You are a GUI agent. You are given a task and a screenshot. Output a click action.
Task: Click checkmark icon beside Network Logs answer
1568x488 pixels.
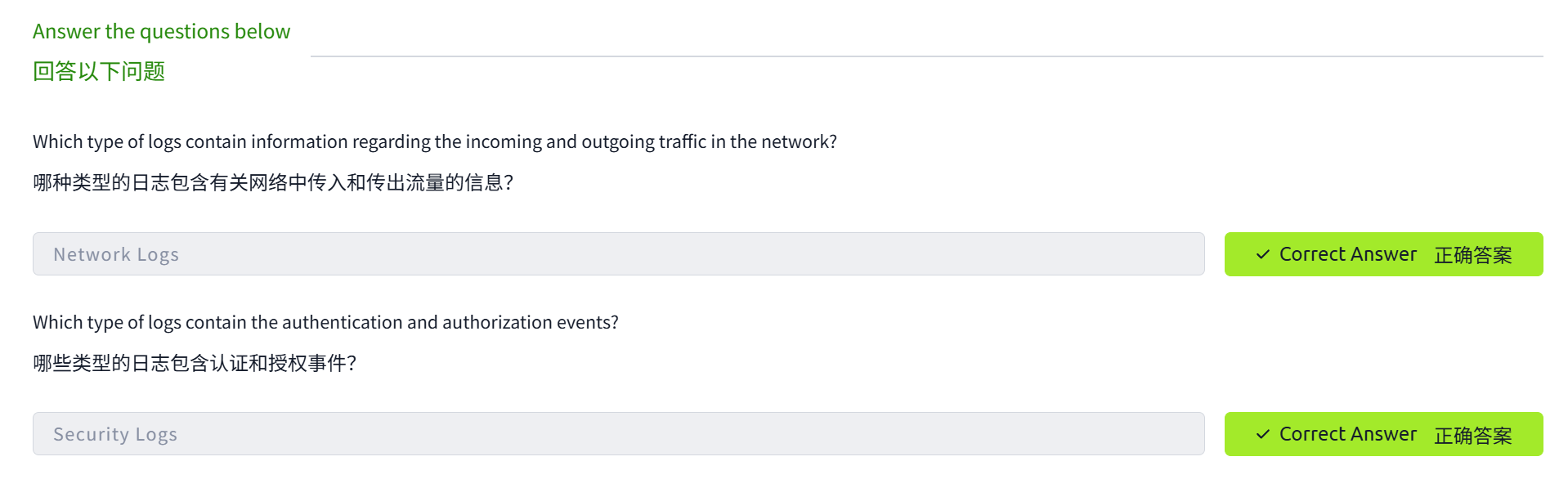(1262, 254)
